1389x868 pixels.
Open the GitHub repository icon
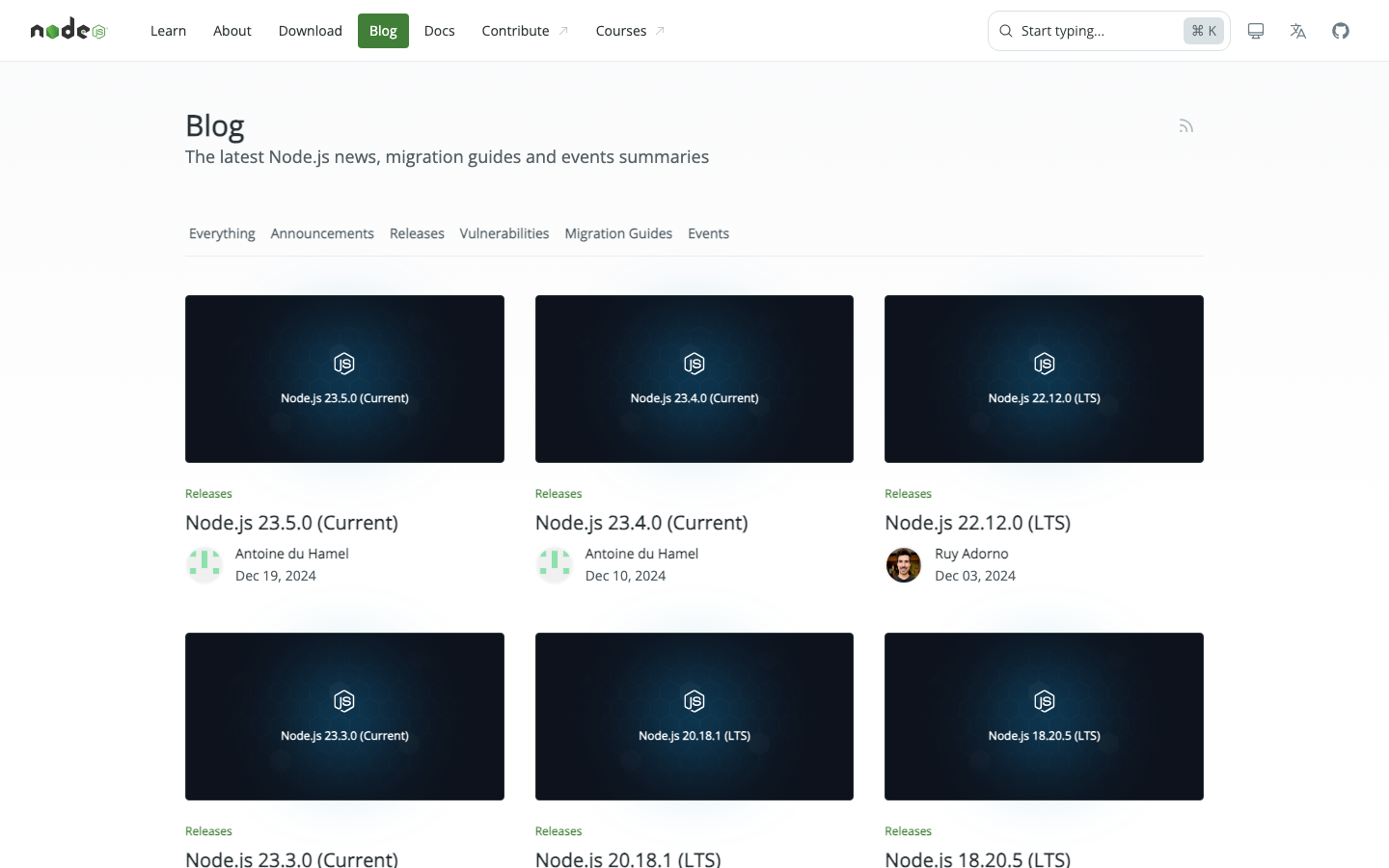[1341, 31]
